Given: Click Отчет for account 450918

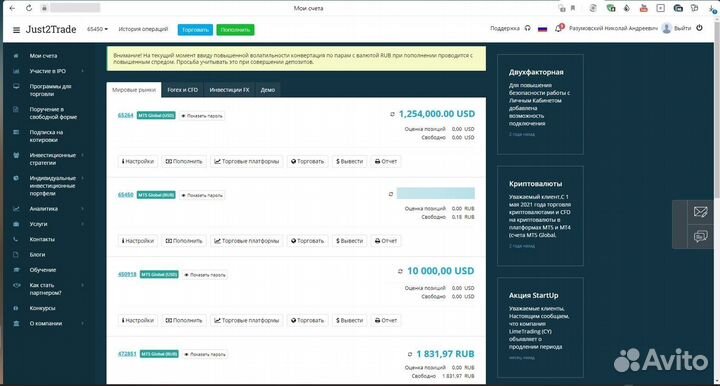Looking at the screenshot, I should click(386, 320).
